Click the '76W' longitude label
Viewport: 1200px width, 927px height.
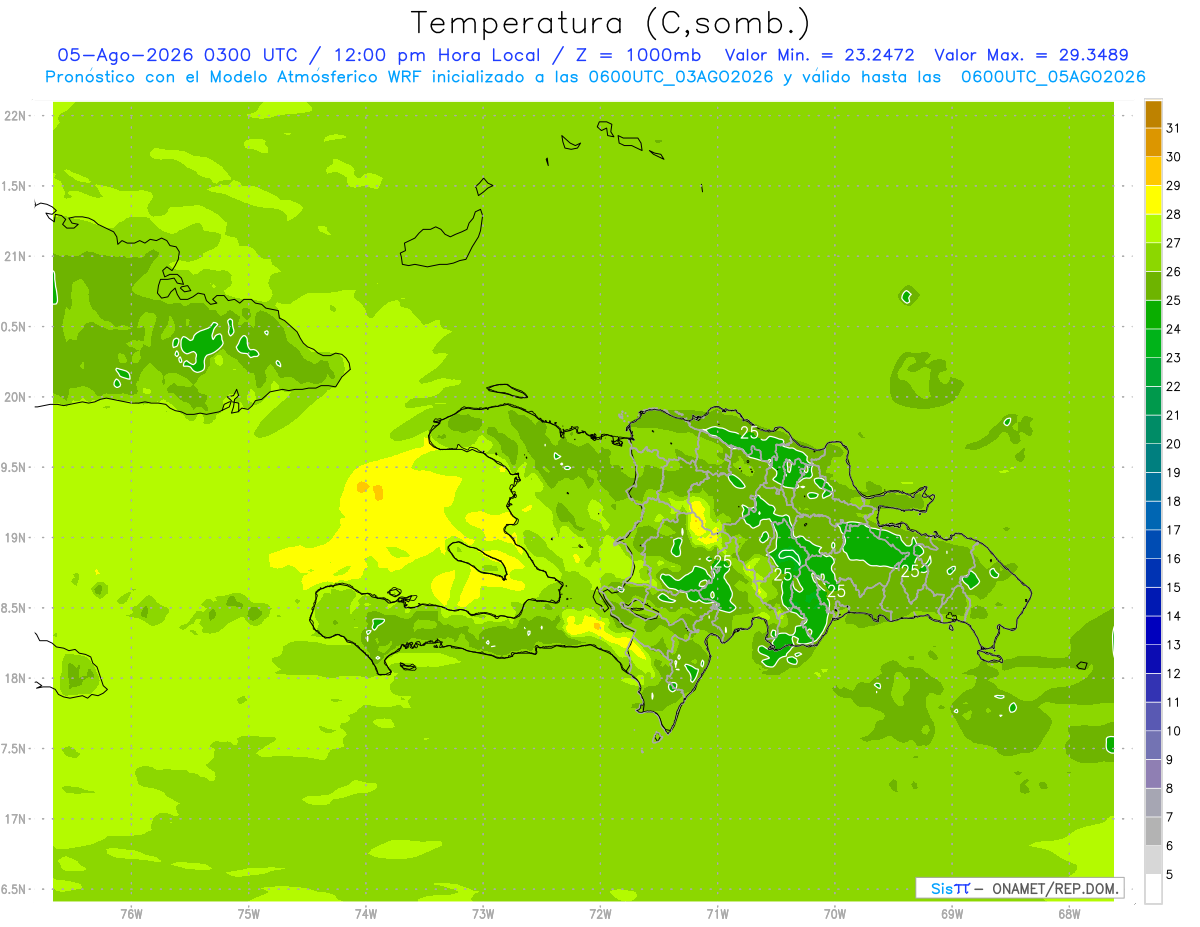click(131, 913)
